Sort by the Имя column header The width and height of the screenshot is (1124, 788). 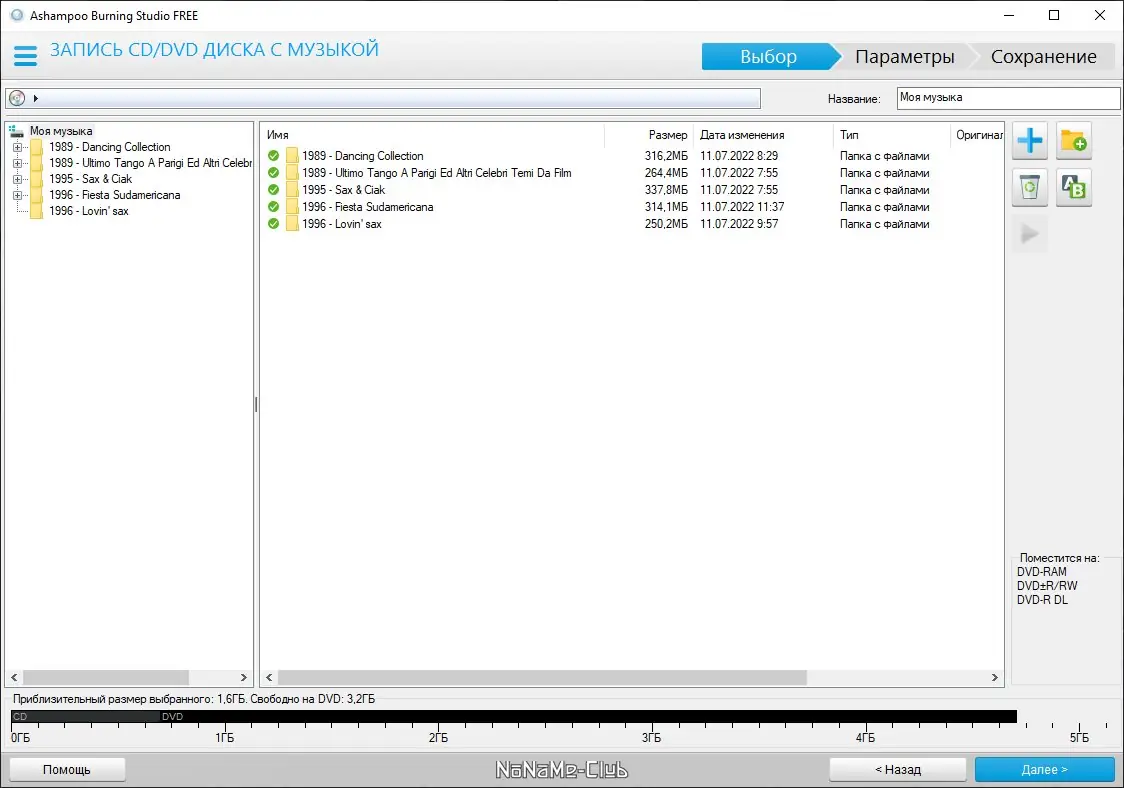(433, 135)
